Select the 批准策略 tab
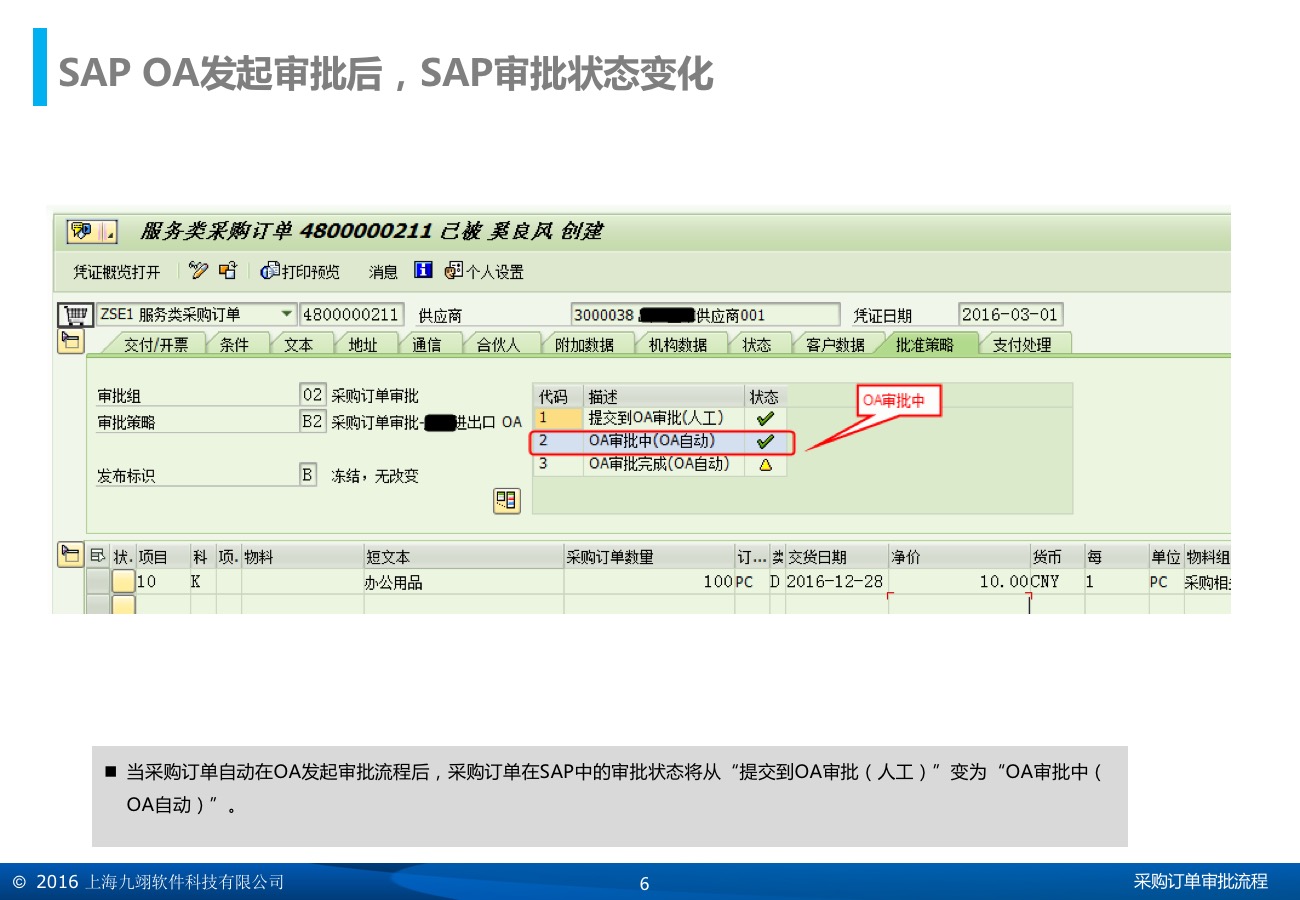The width and height of the screenshot is (1300, 900). click(x=924, y=344)
